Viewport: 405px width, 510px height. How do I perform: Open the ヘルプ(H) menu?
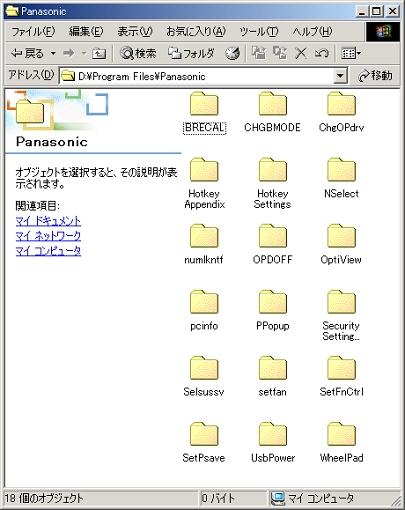(x=312, y=32)
